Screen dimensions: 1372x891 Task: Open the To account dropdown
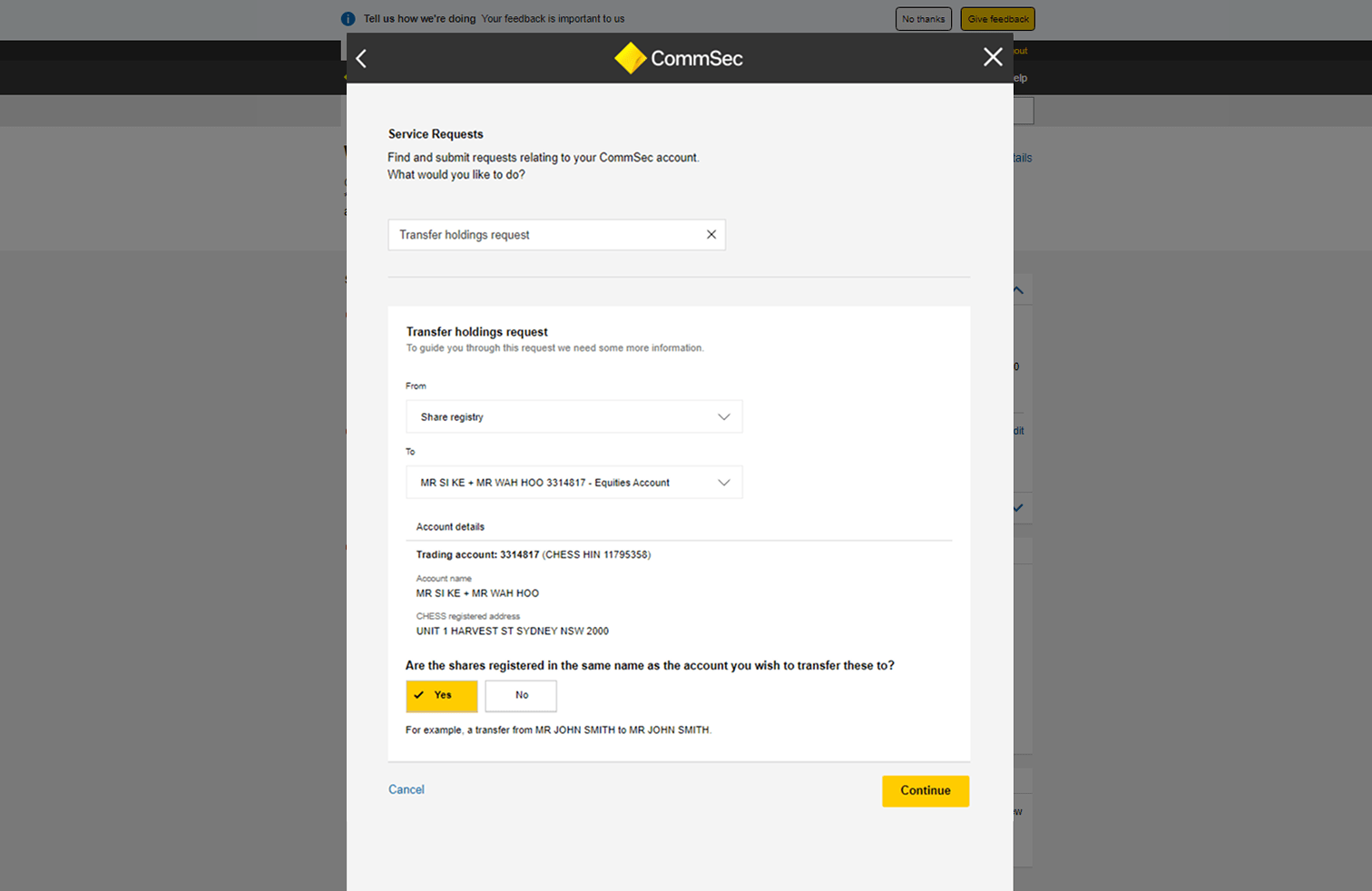point(573,483)
